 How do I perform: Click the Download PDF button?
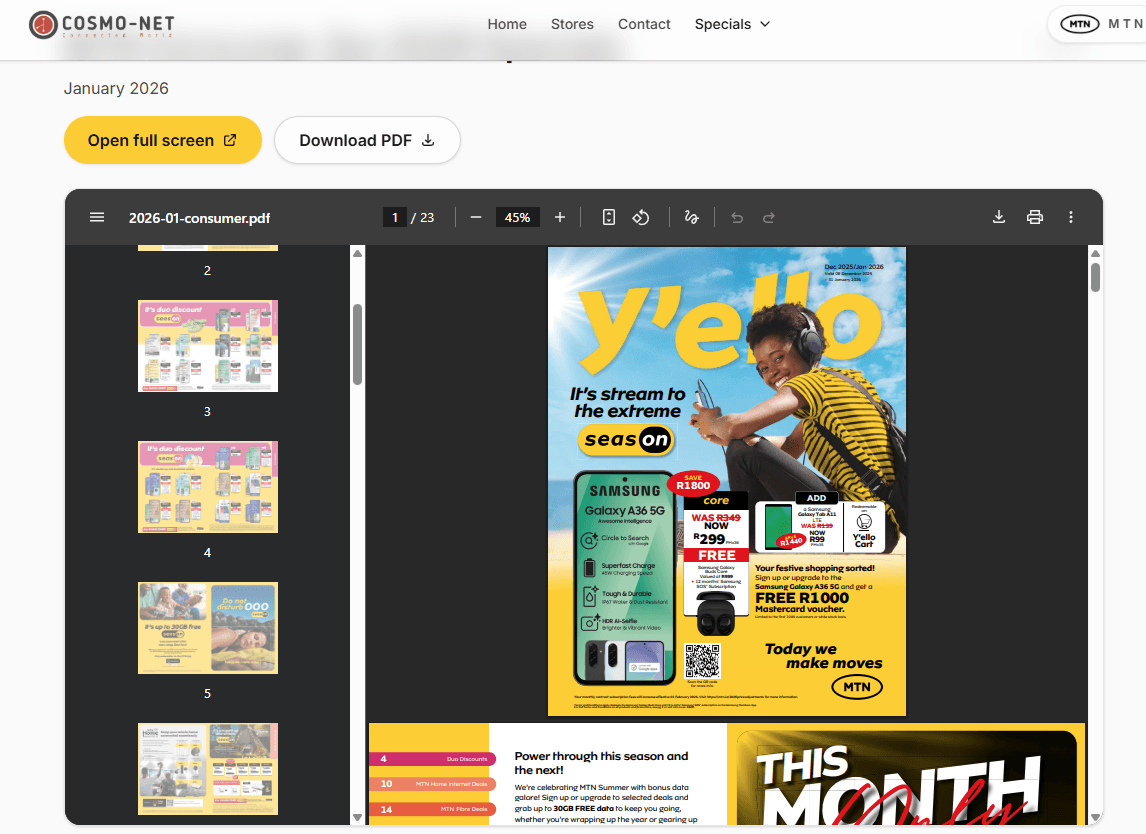[367, 140]
